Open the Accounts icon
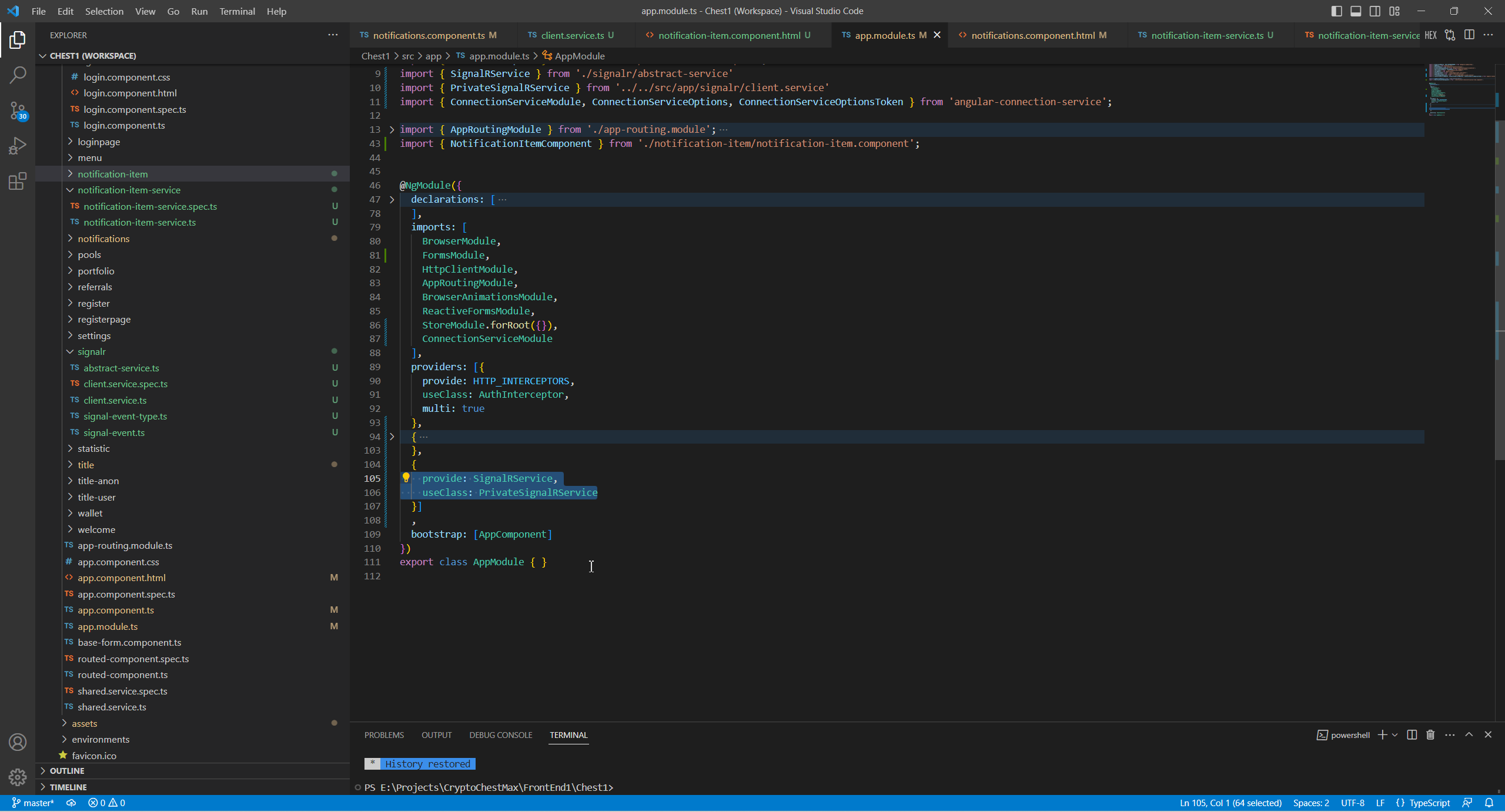Viewport: 1505px width, 812px height. 18,741
